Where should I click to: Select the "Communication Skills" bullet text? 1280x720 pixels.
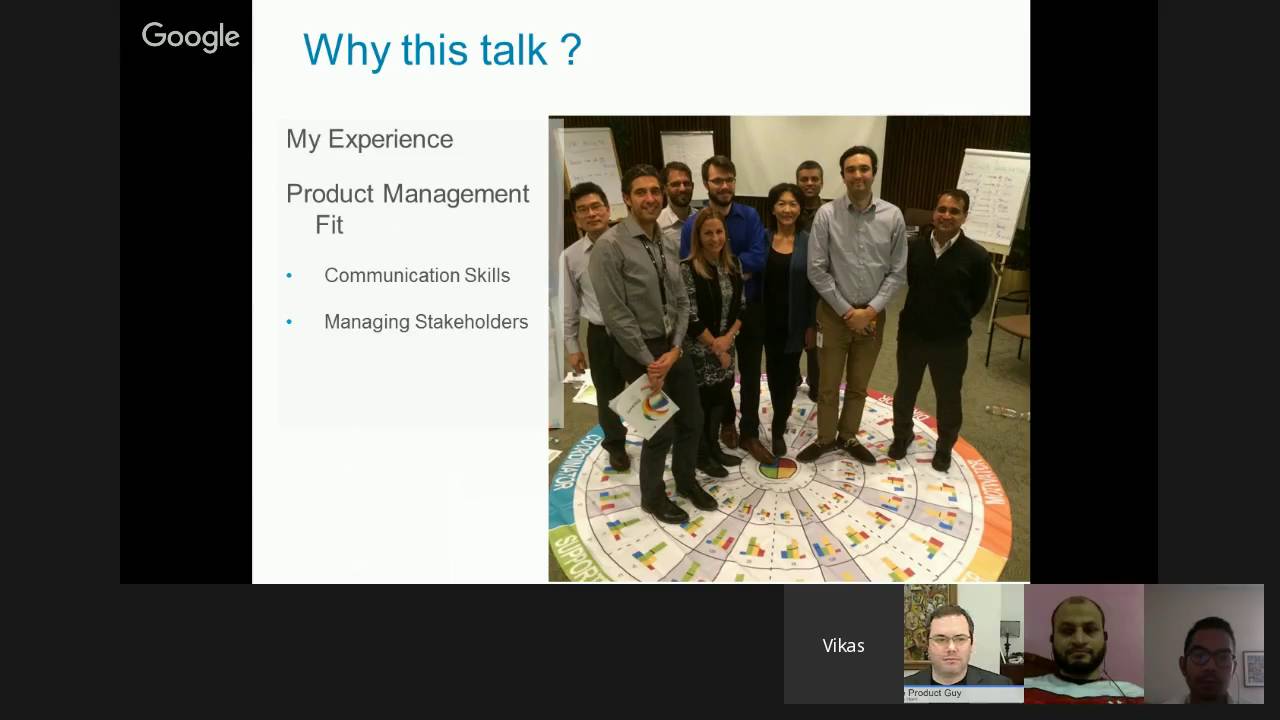pos(416,275)
